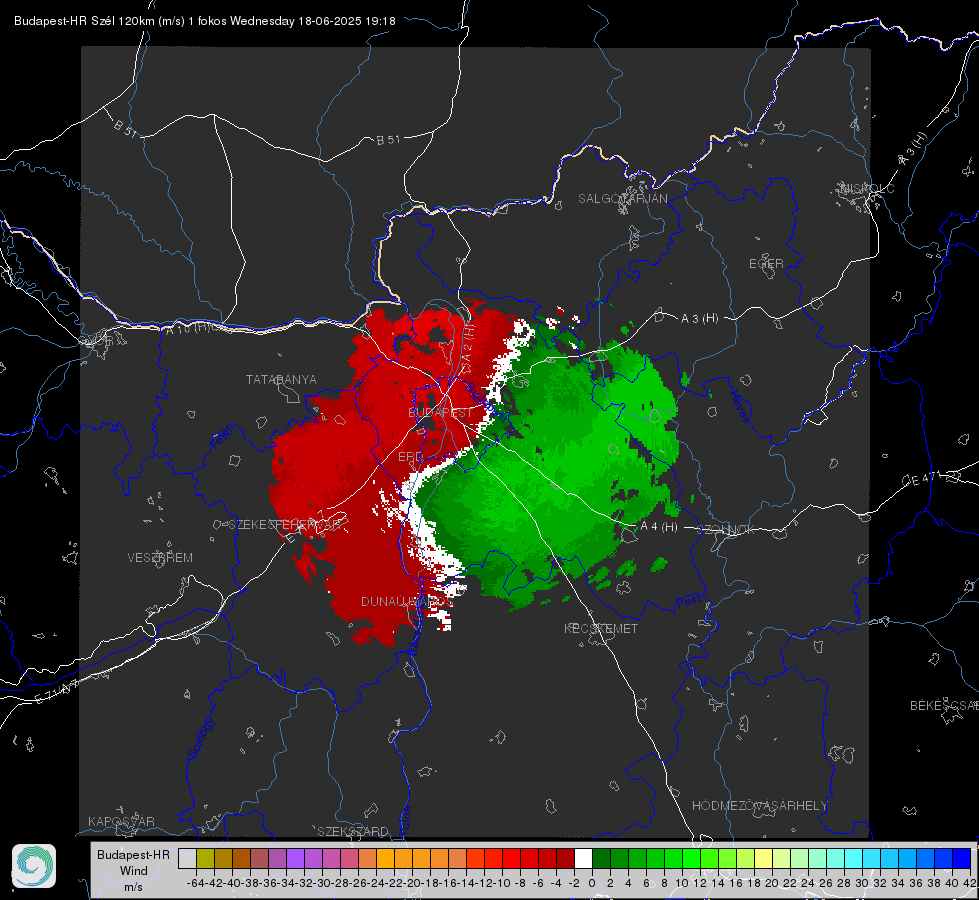This screenshot has width=979, height=900.
Task: Select the light gray first legend swatch
Action: pyautogui.click(x=187, y=858)
